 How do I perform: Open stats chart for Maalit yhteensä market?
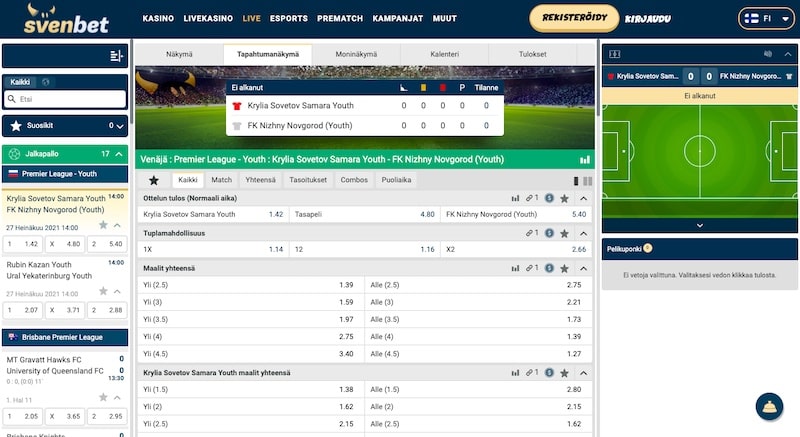pos(515,268)
